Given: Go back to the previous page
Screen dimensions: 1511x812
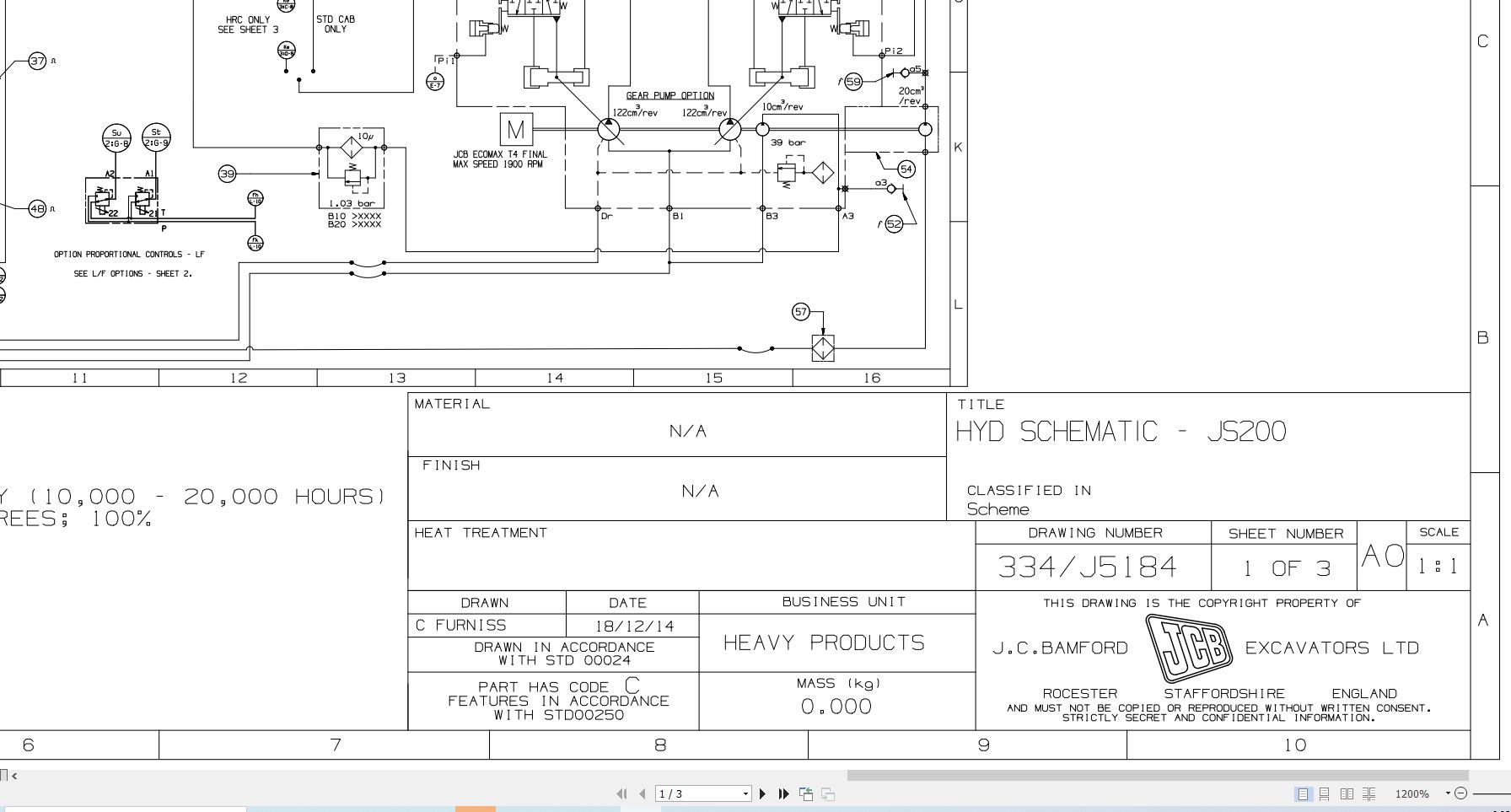Looking at the screenshot, I should pos(643,793).
